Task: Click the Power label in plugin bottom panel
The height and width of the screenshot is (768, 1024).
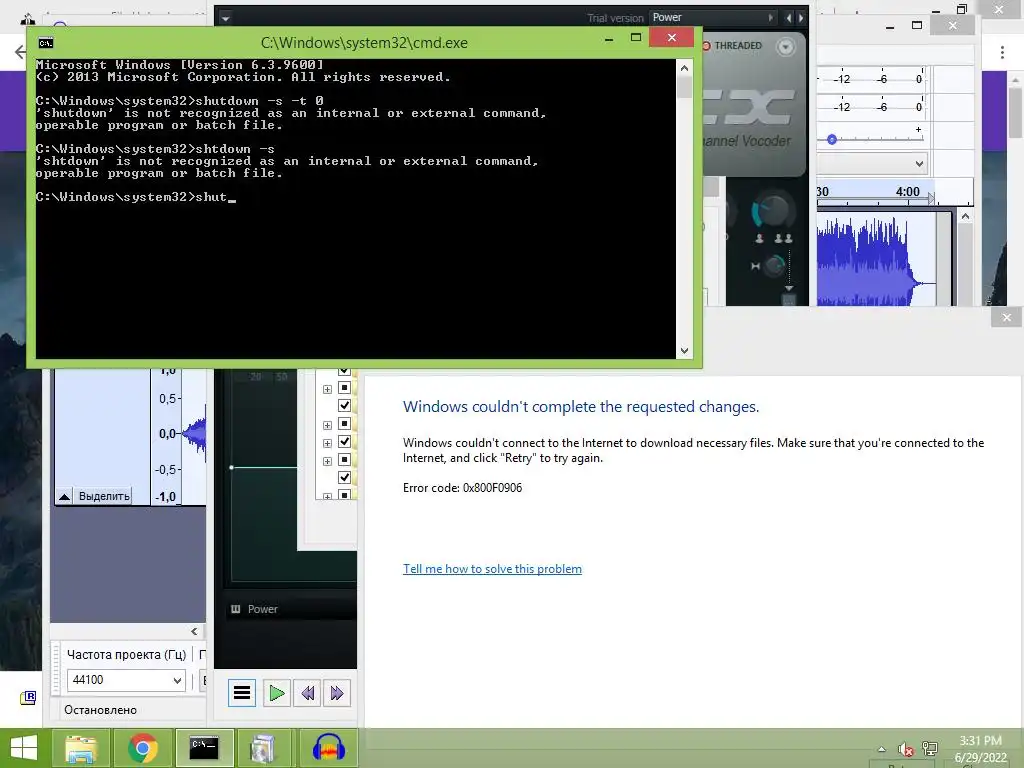Action: point(263,609)
